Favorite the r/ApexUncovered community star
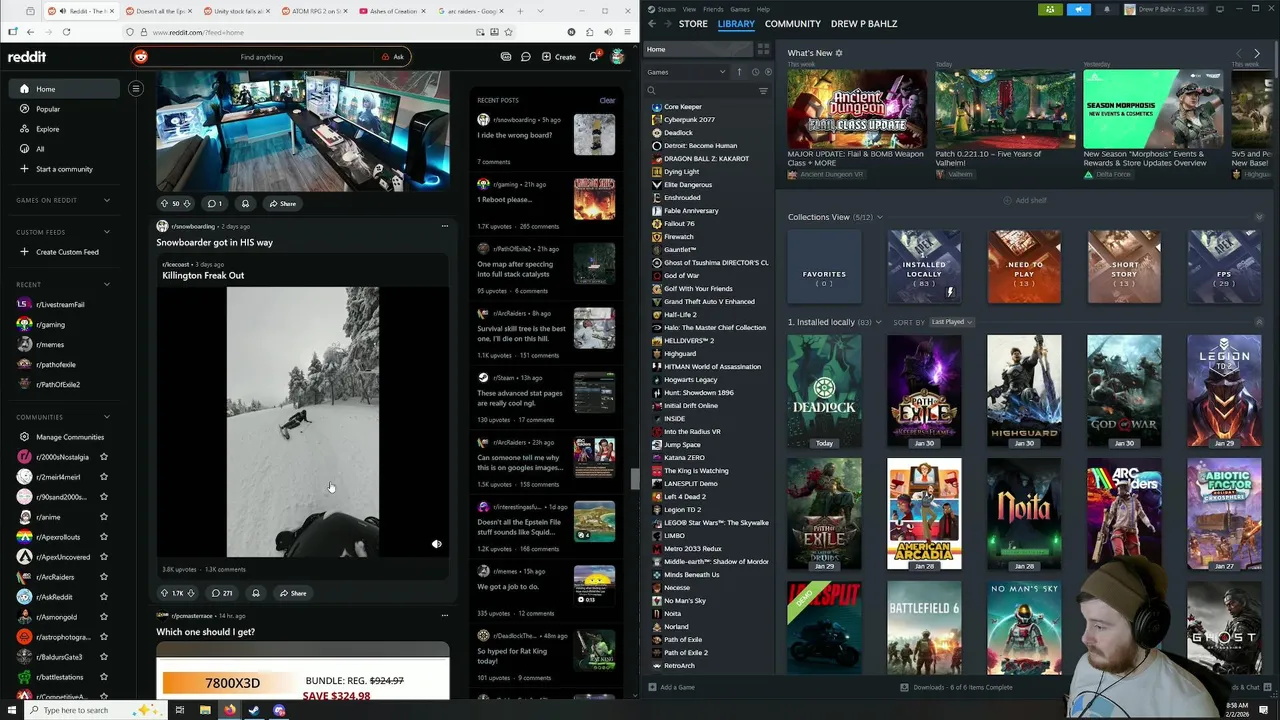Image resolution: width=1280 pixels, height=720 pixels. pyautogui.click(x=104, y=557)
